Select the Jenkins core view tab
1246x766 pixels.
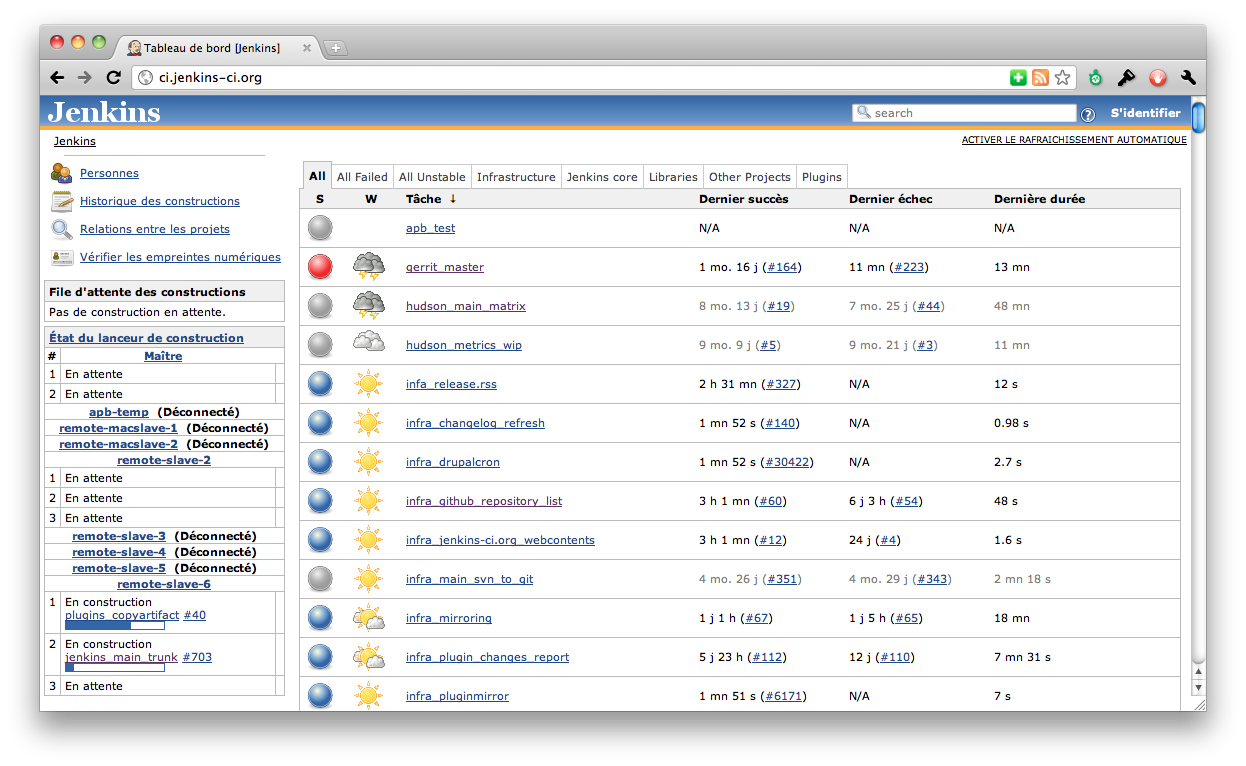pyautogui.click(x=601, y=177)
